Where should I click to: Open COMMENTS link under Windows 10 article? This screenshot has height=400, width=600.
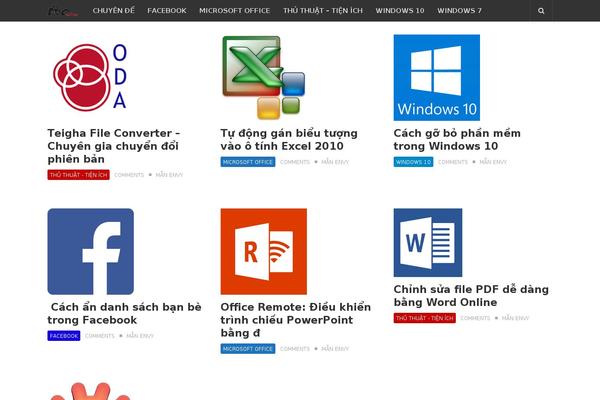[x=453, y=162]
